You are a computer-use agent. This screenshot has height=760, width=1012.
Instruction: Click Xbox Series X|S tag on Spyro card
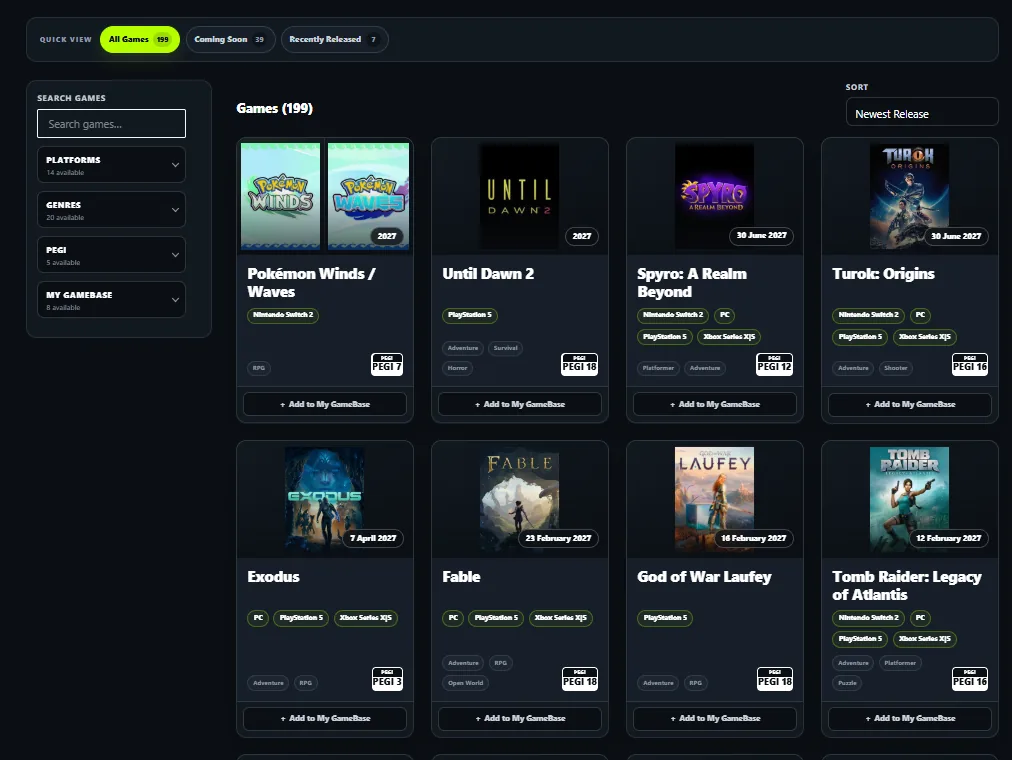(x=729, y=337)
